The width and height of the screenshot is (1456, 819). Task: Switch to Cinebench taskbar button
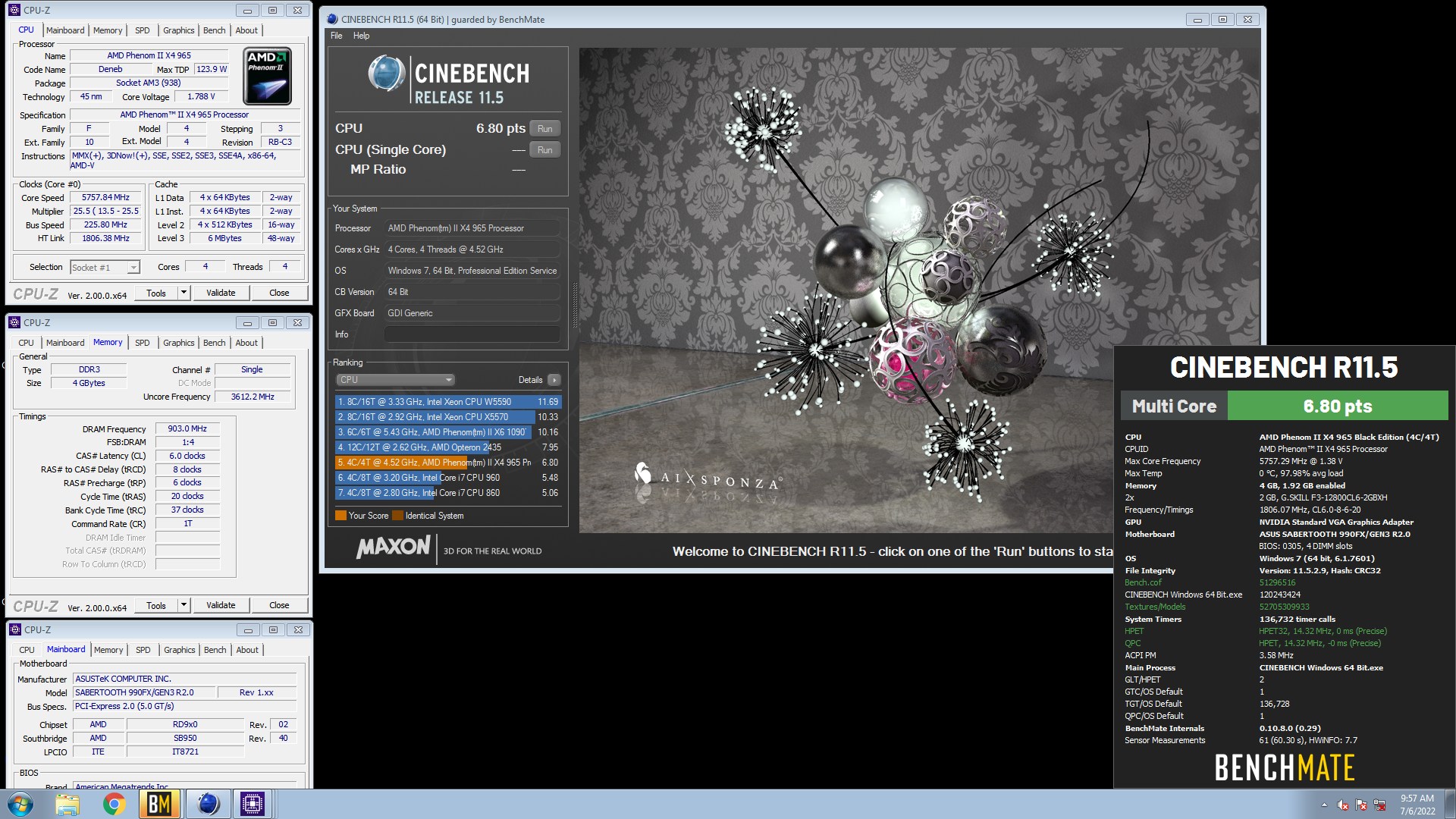(207, 804)
